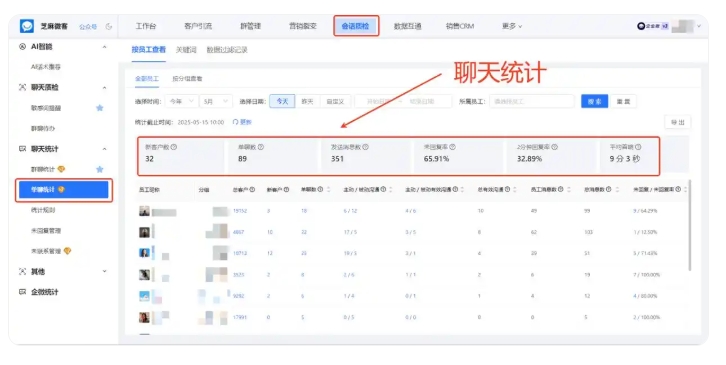726x365 pixels.
Task: Collapse the AI智能 sidebar section
Action: tap(104, 47)
